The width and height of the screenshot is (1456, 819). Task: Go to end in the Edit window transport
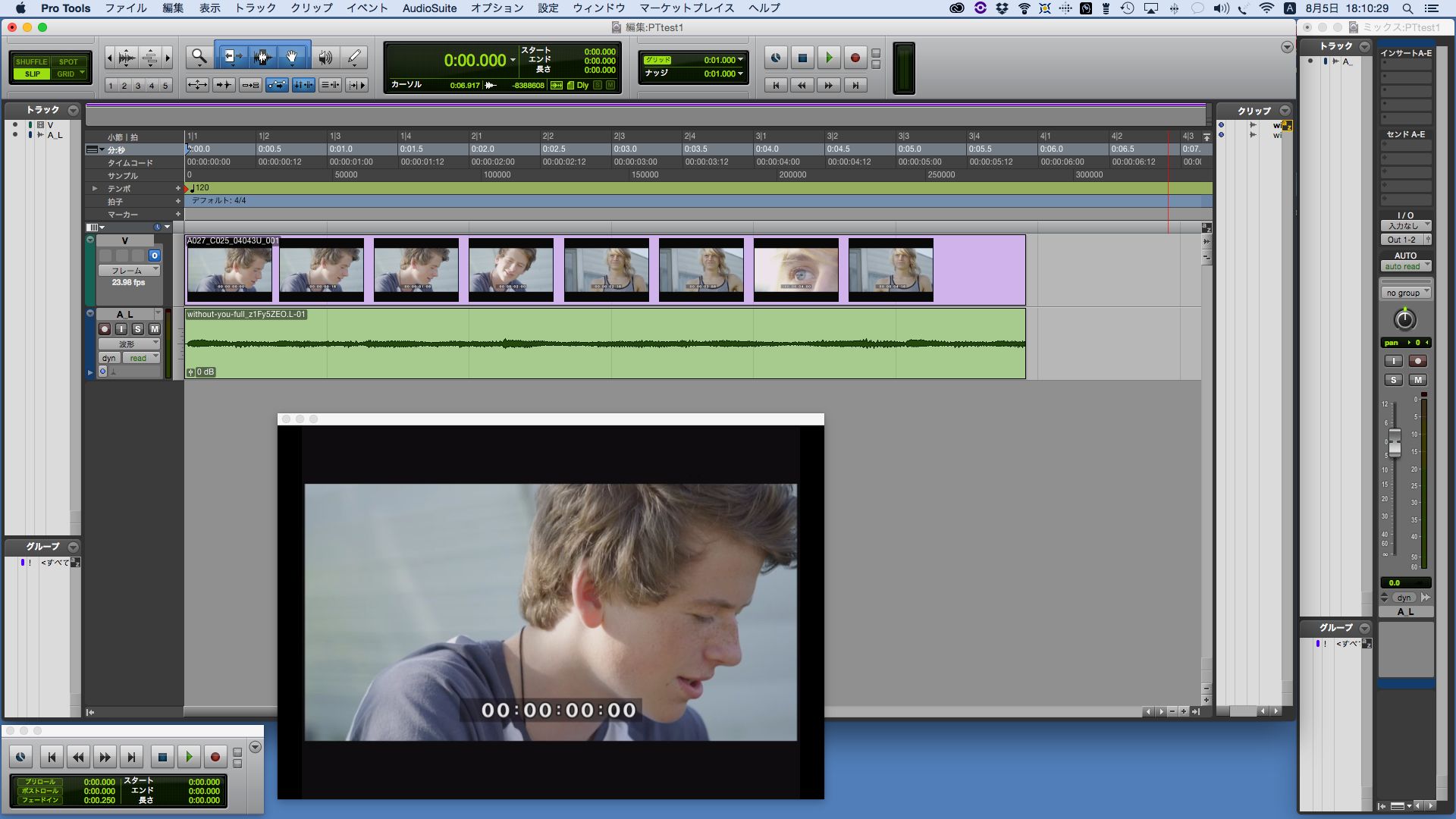[x=855, y=86]
